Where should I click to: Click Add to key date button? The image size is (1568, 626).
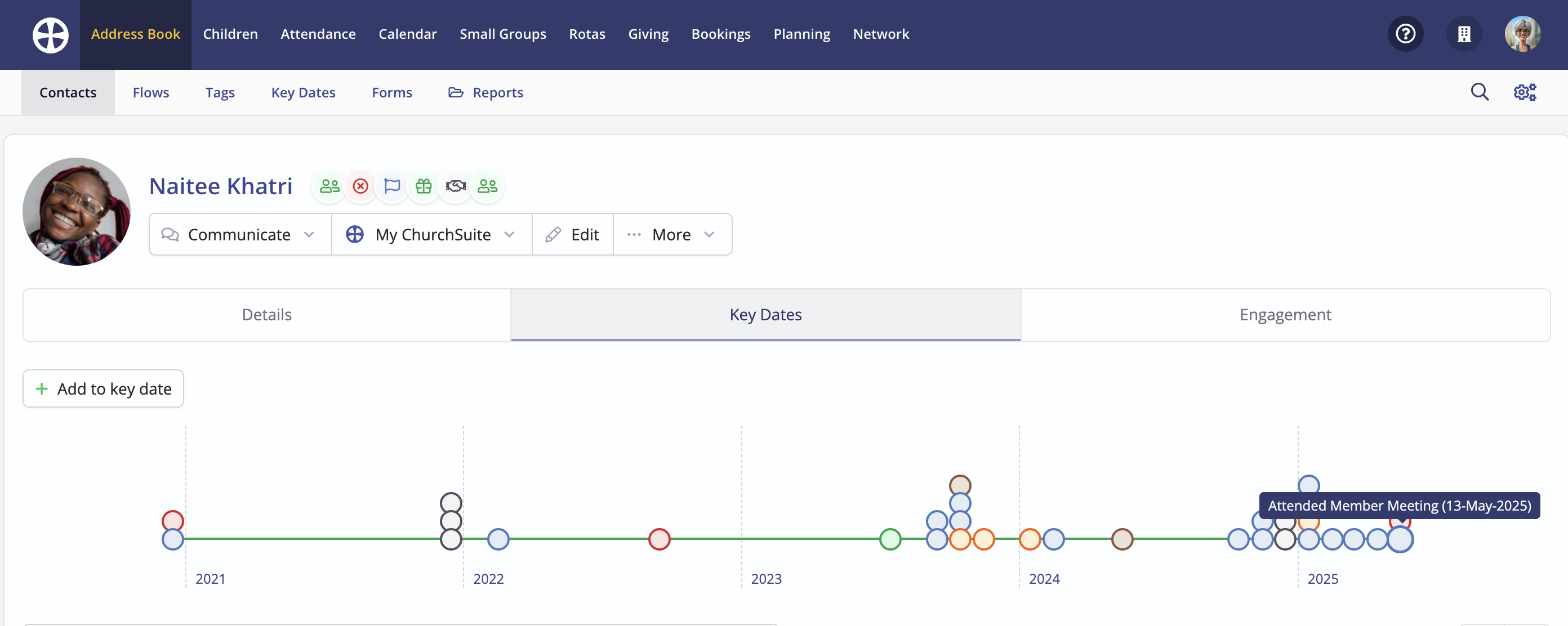[104, 389]
